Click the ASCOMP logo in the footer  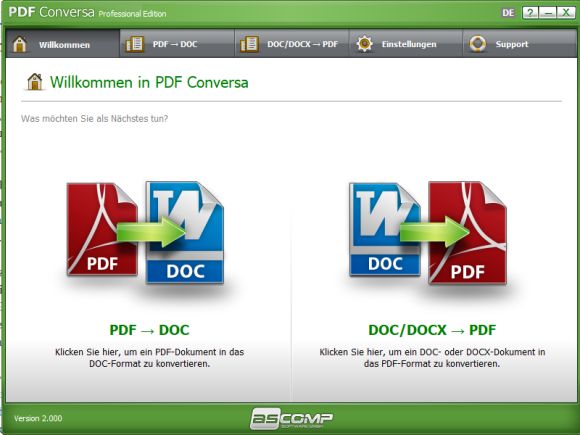tap(291, 418)
